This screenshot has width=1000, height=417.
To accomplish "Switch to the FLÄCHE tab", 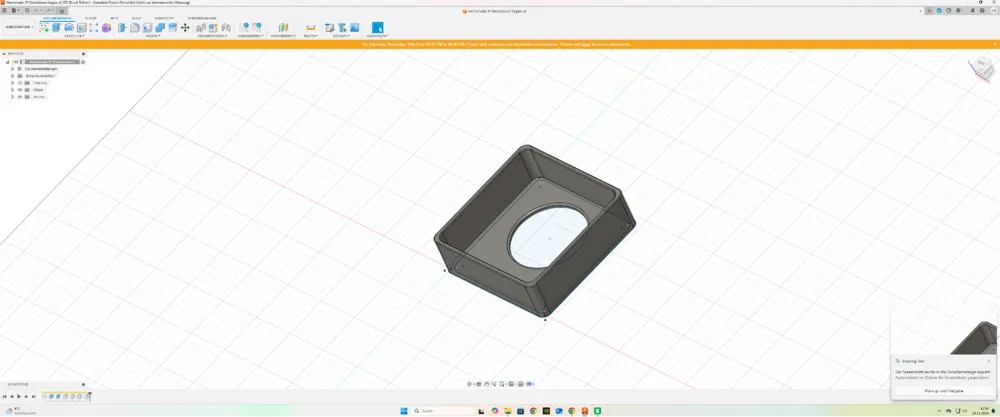I will (x=91, y=18).
